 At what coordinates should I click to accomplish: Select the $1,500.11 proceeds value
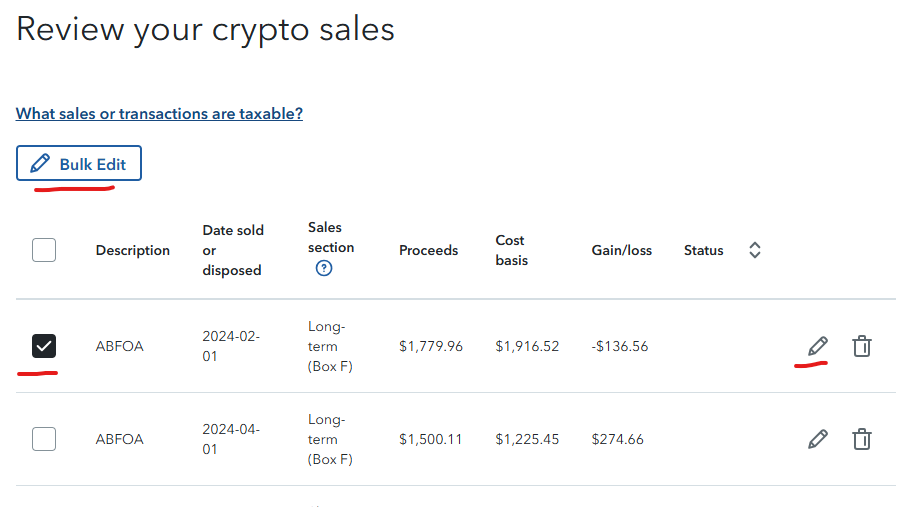pyautogui.click(x=431, y=439)
